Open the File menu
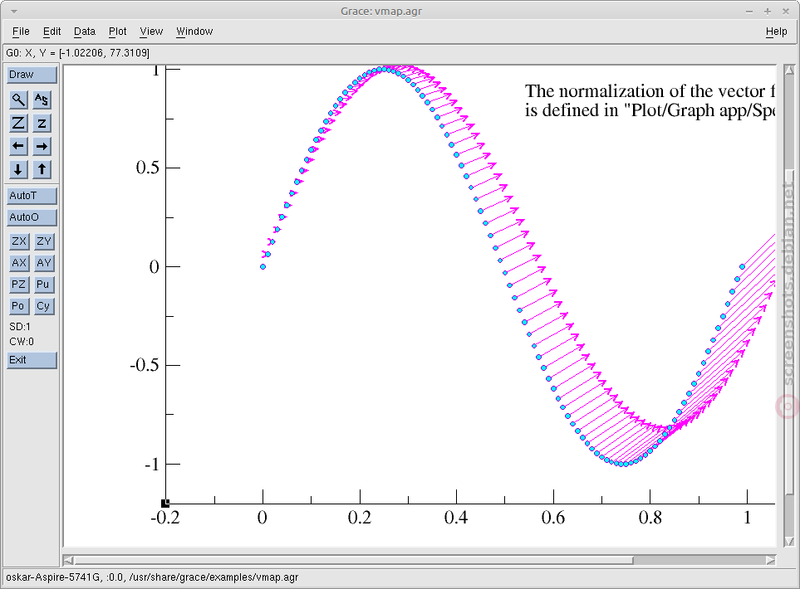Image resolution: width=800 pixels, height=589 pixels. pyautogui.click(x=21, y=32)
